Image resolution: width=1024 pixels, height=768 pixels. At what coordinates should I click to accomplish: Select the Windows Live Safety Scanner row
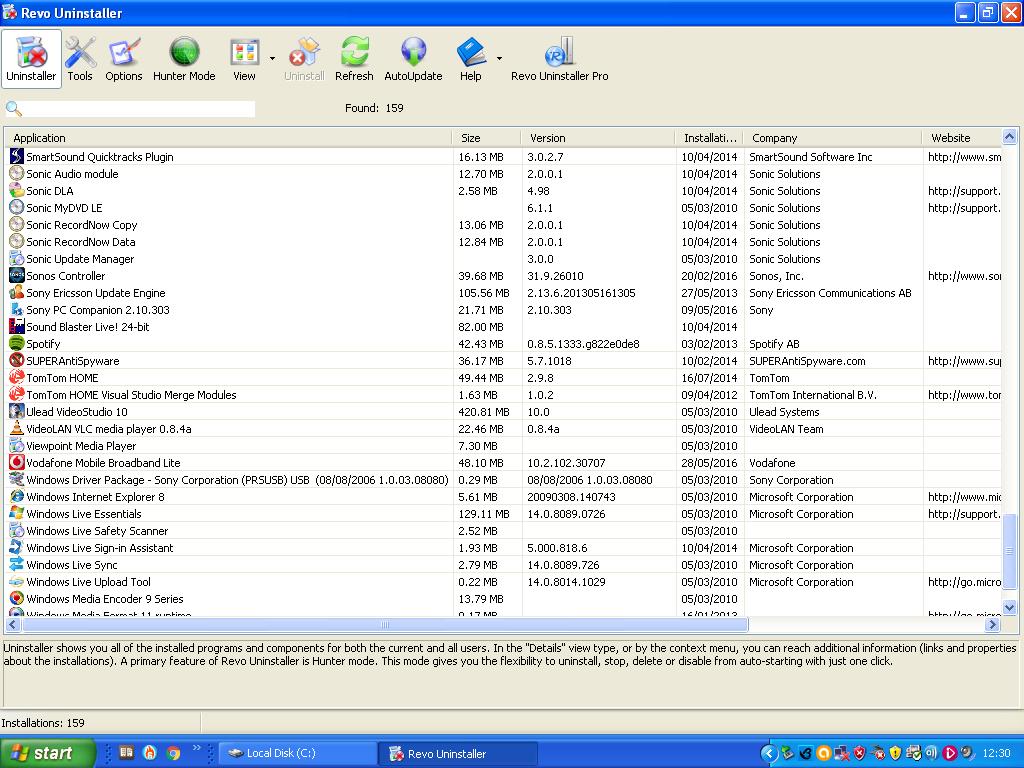pos(503,530)
